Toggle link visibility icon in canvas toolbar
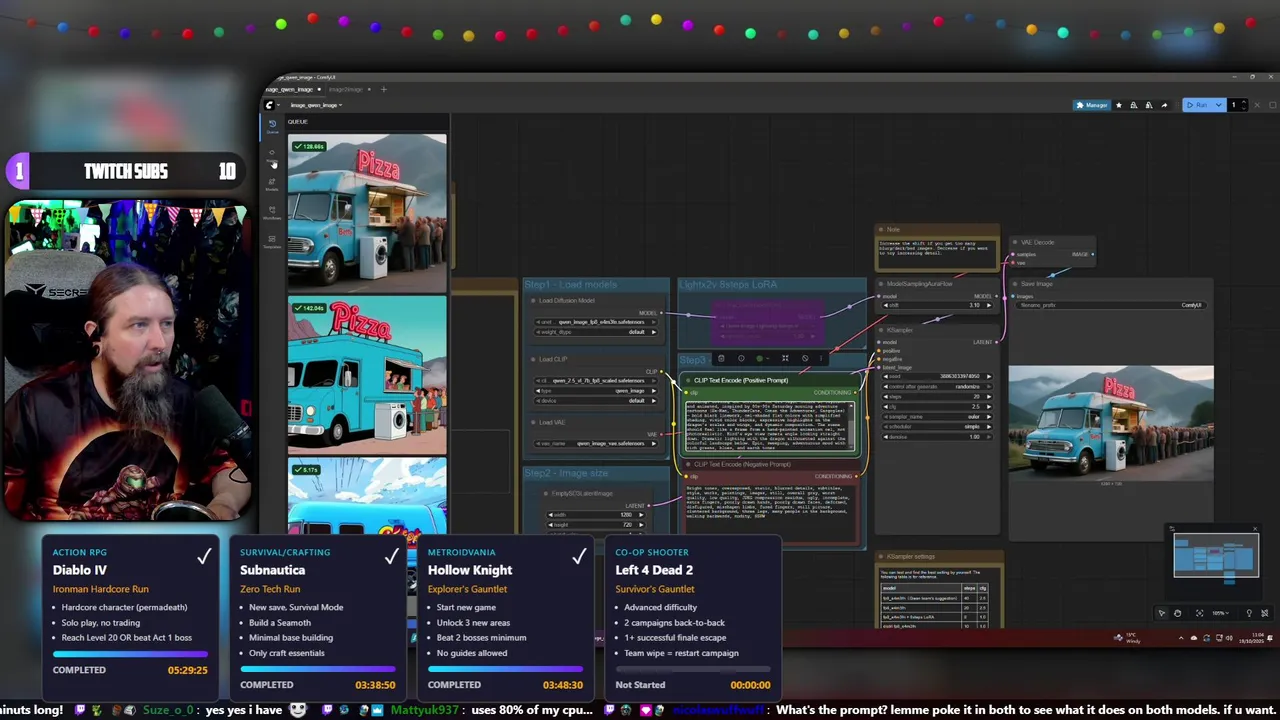Screen dimensions: 1280x720 click(1264, 613)
